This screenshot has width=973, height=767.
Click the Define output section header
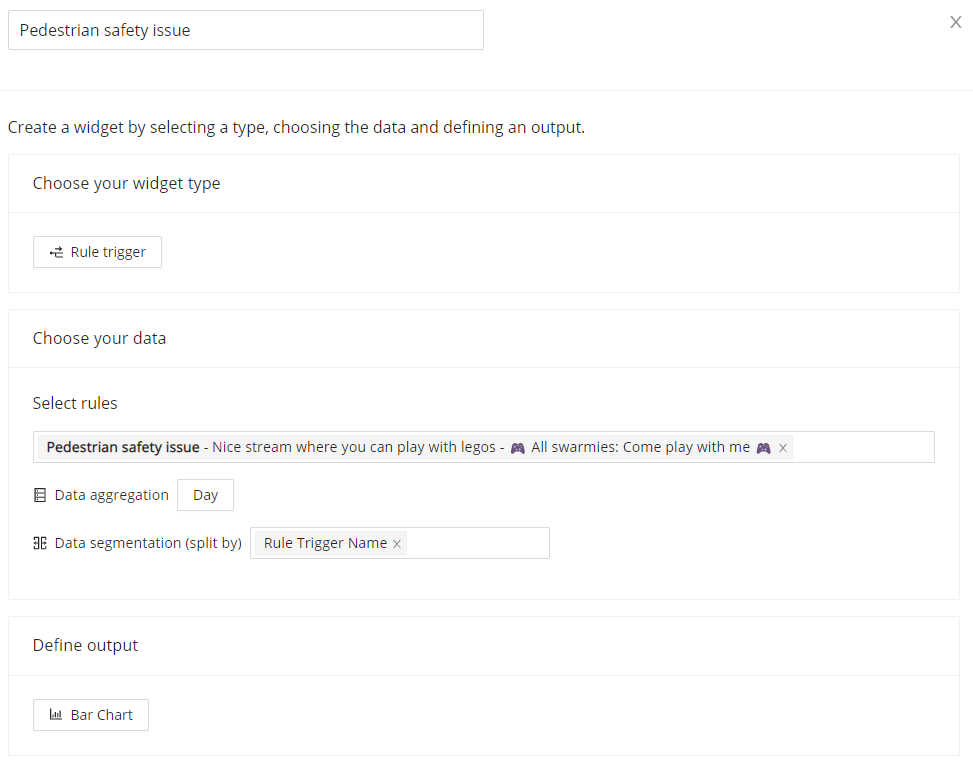pos(85,645)
